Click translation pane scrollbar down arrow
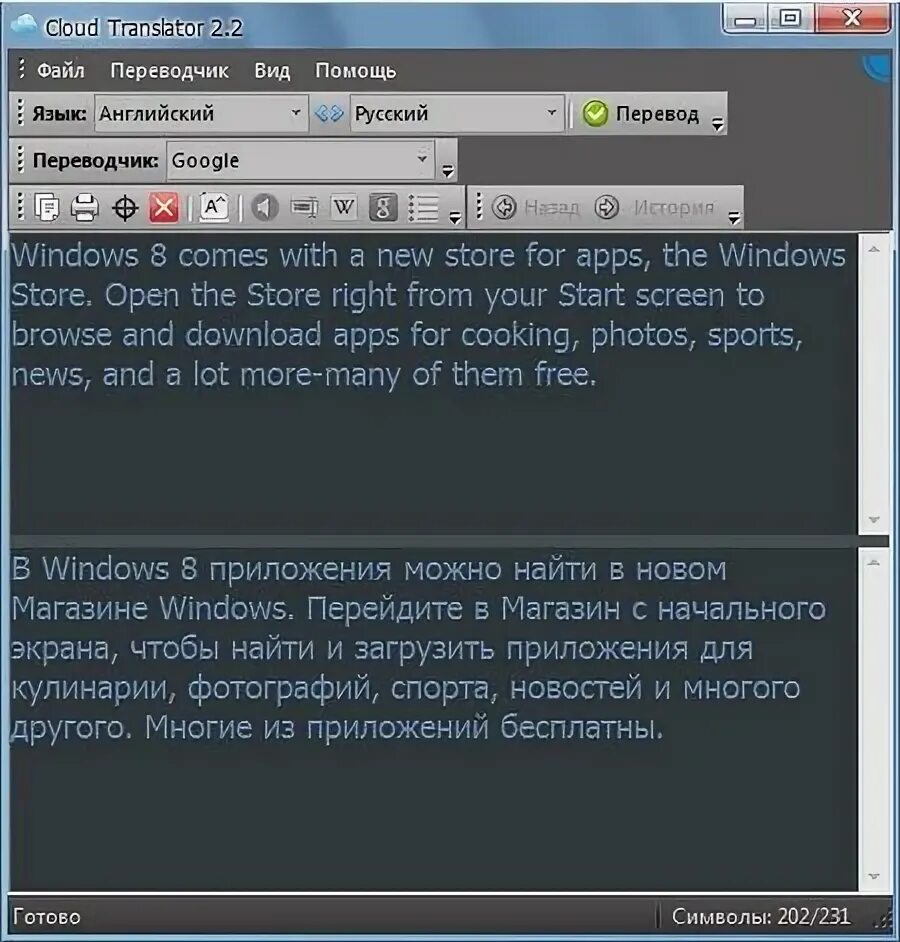900x942 pixels. tap(874, 877)
